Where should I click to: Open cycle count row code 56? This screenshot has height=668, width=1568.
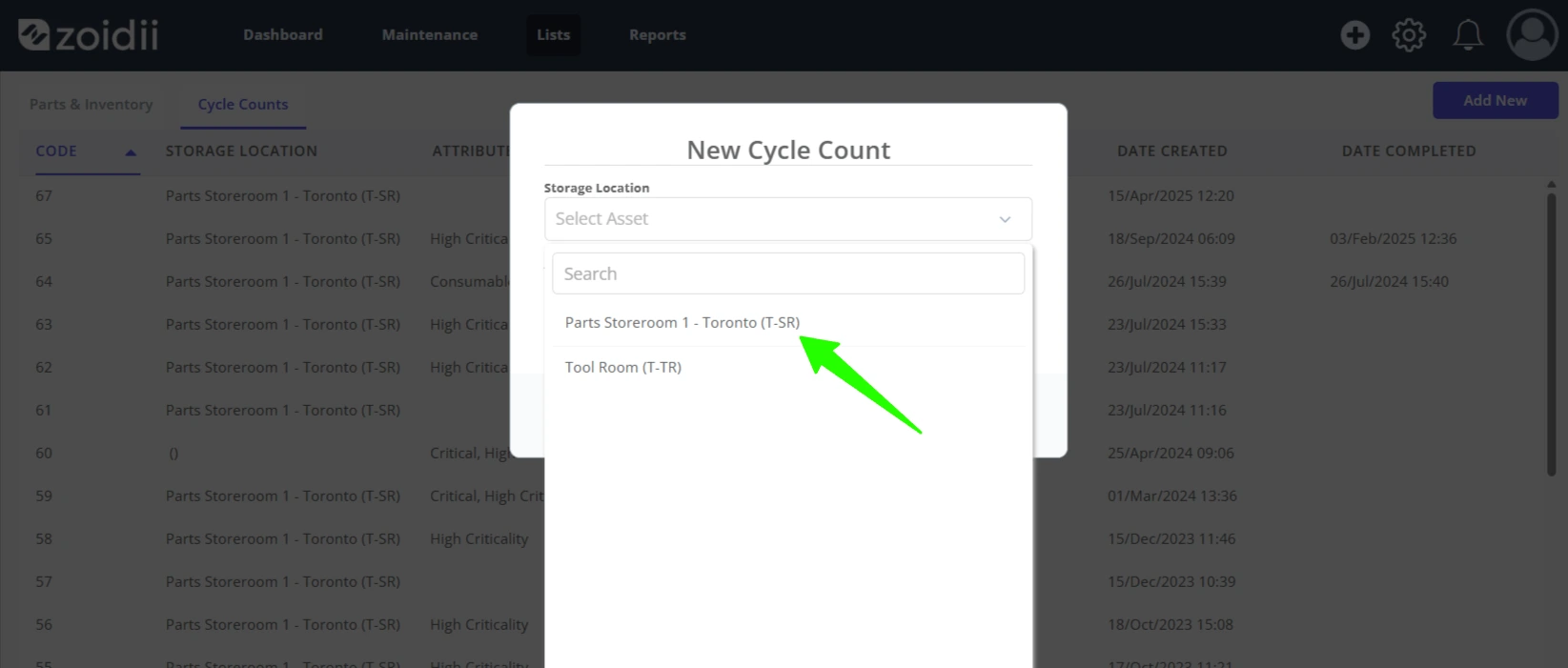pos(44,625)
